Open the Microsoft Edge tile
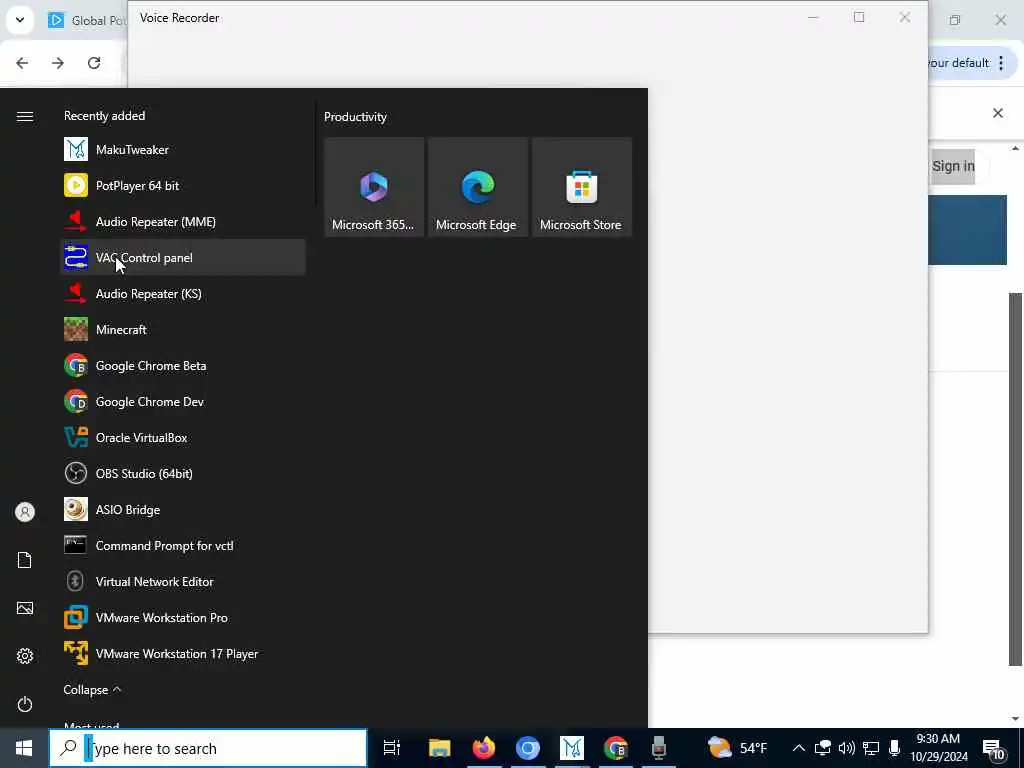The width and height of the screenshot is (1024, 768). pyautogui.click(x=477, y=187)
